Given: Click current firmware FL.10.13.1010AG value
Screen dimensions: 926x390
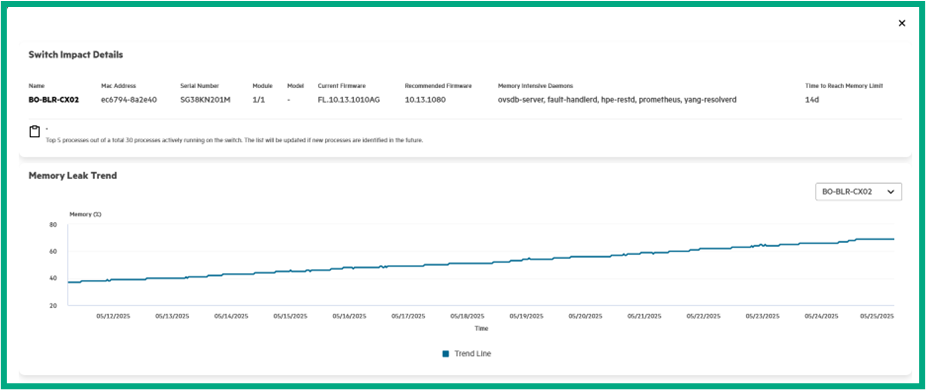Looking at the screenshot, I should (348, 100).
